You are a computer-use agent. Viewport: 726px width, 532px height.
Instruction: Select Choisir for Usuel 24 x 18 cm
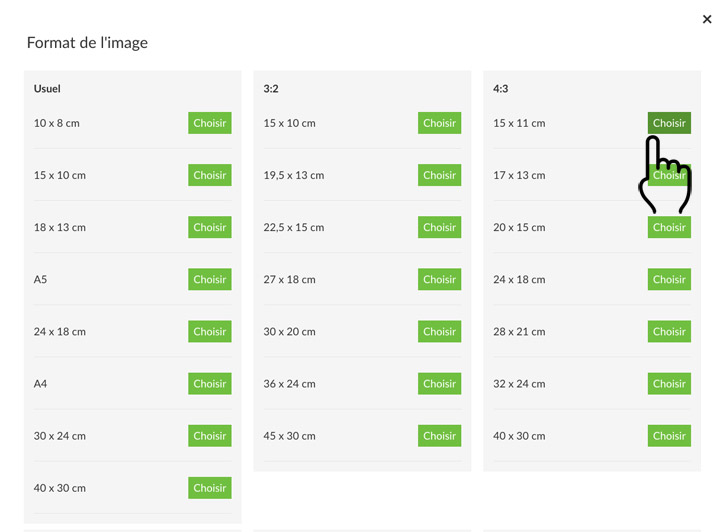click(209, 331)
